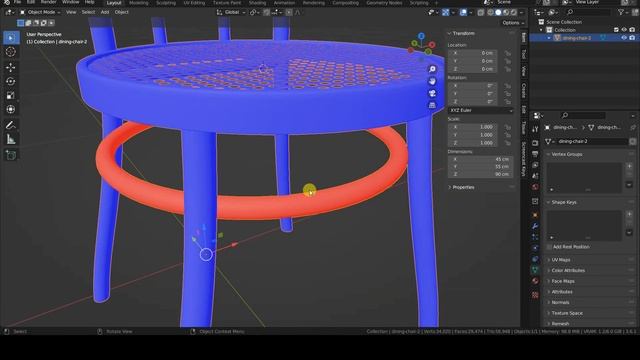Open the XYZ Euler rotation mode dropdown
This screenshot has height=360, width=640.
click(481, 111)
